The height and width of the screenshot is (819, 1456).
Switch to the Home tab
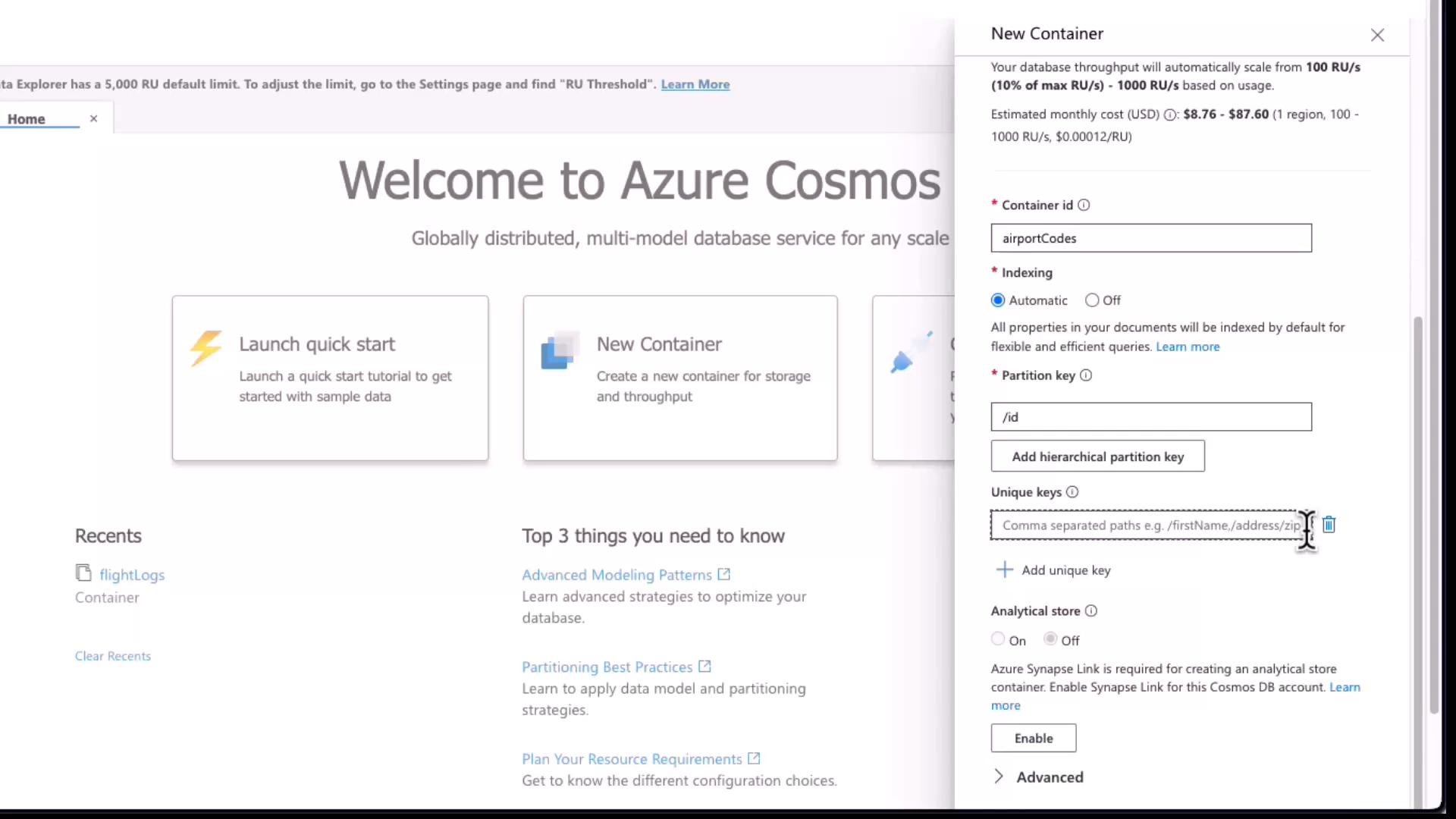click(x=27, y=119)
